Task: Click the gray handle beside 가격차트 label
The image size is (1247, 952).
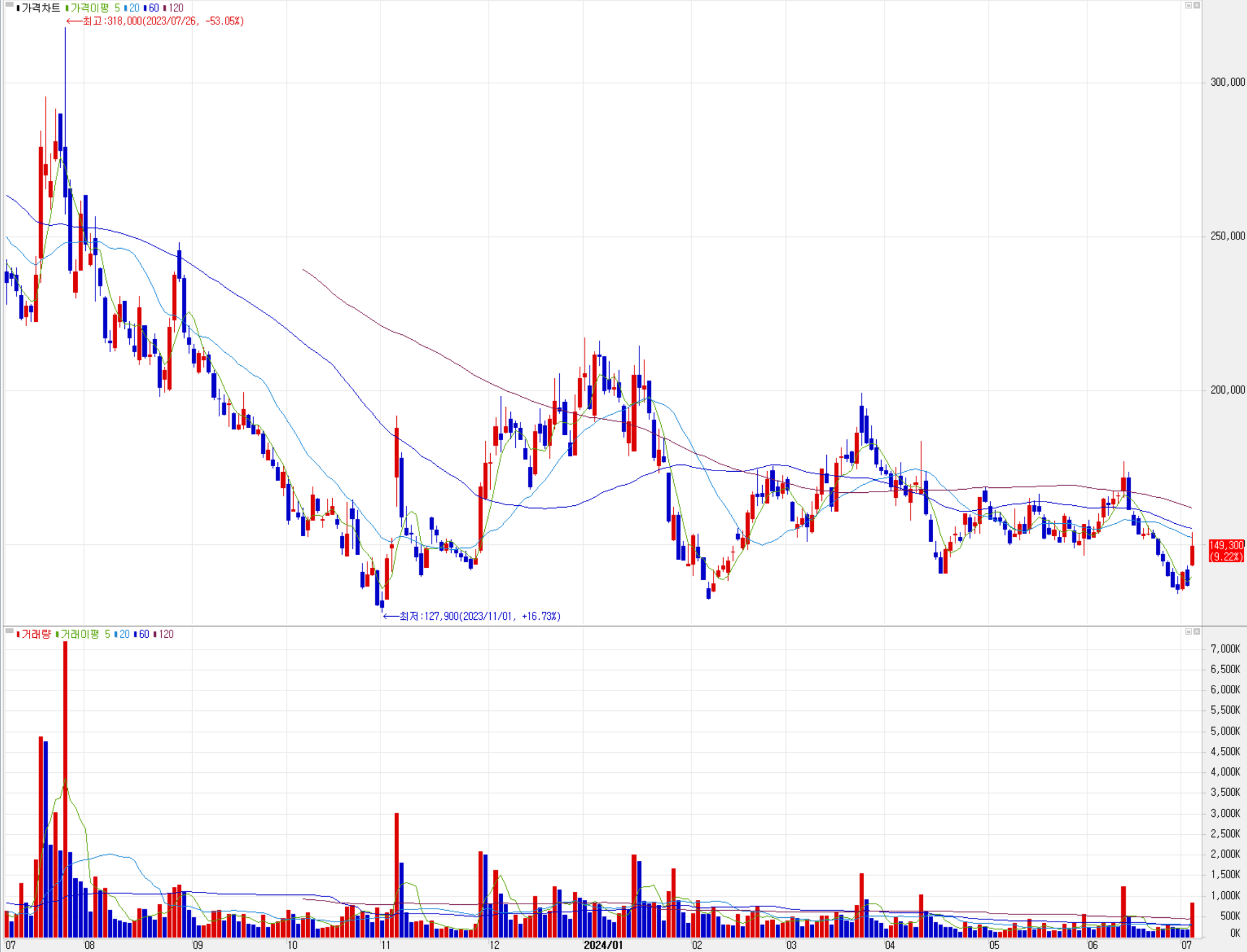Action: (9, 5)
